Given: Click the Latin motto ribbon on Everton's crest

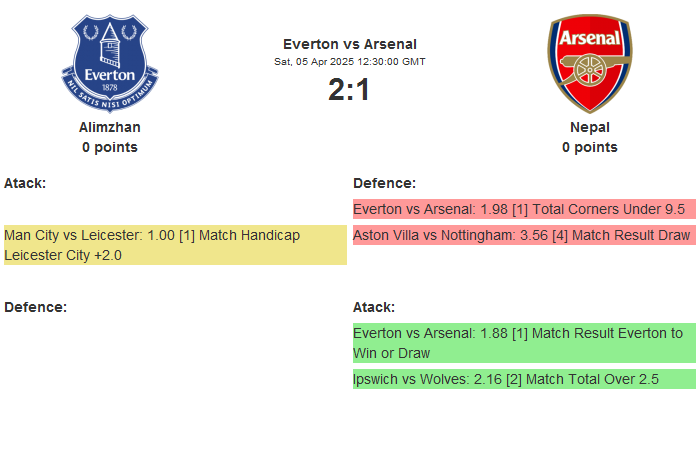Looking at the screenshot, I should (110, 94).
